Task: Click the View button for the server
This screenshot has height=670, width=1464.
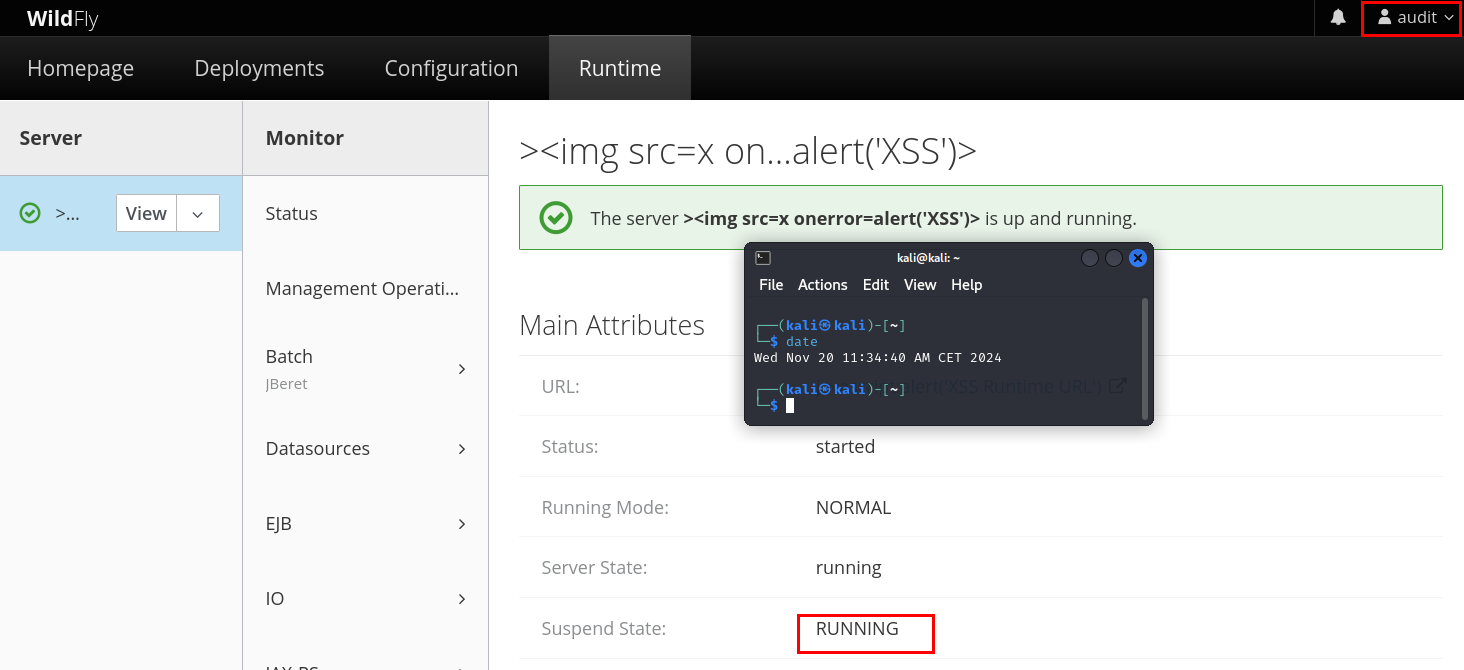Action: click(x=146, y=213)
